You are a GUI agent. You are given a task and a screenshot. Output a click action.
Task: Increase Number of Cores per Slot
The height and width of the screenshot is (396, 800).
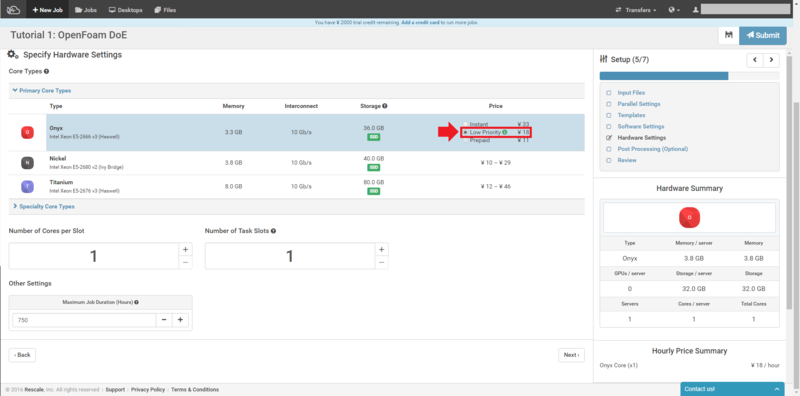(185, 250)
